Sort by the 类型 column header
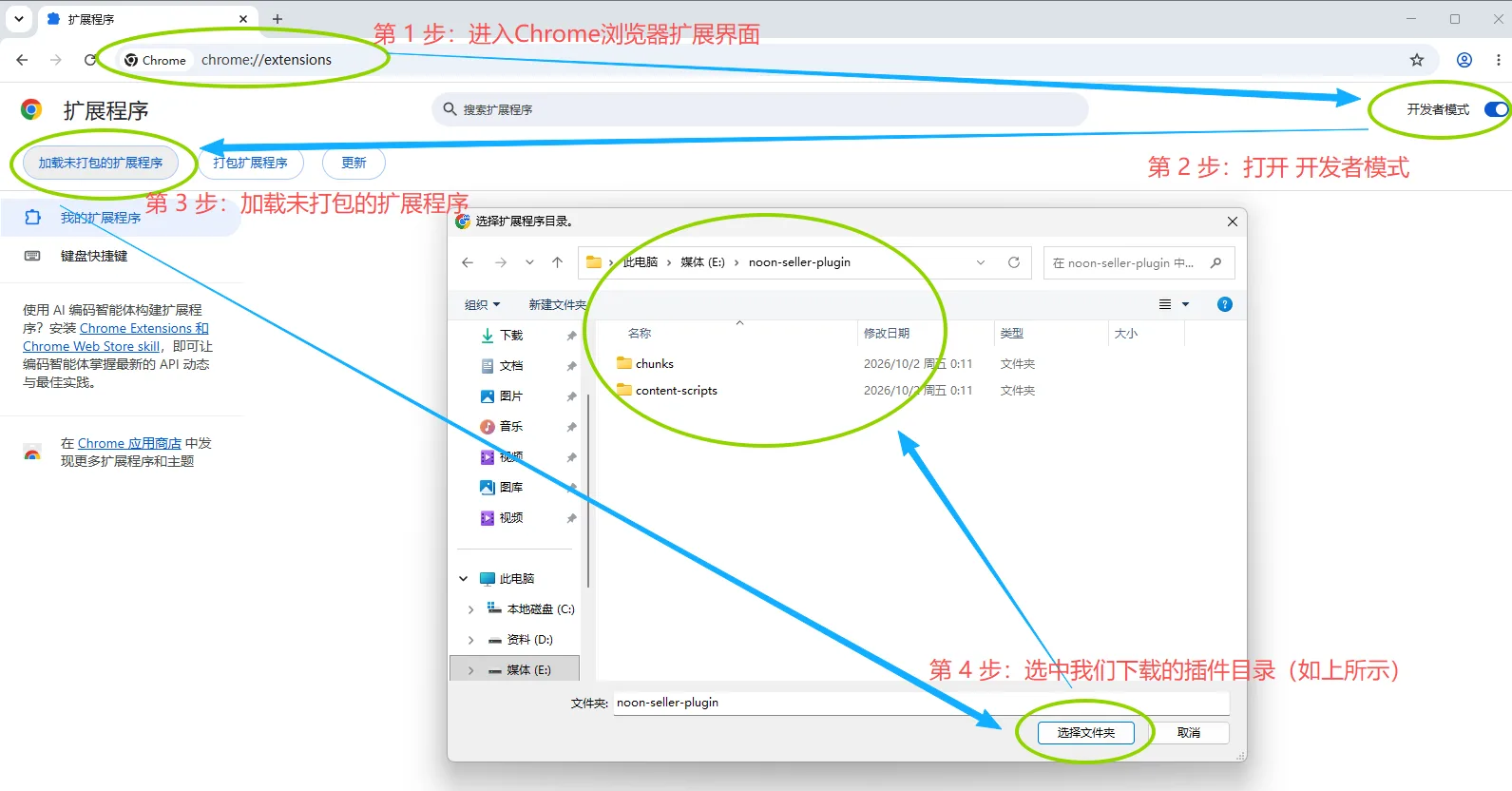1512x791 pixels. coord(1012,334)
